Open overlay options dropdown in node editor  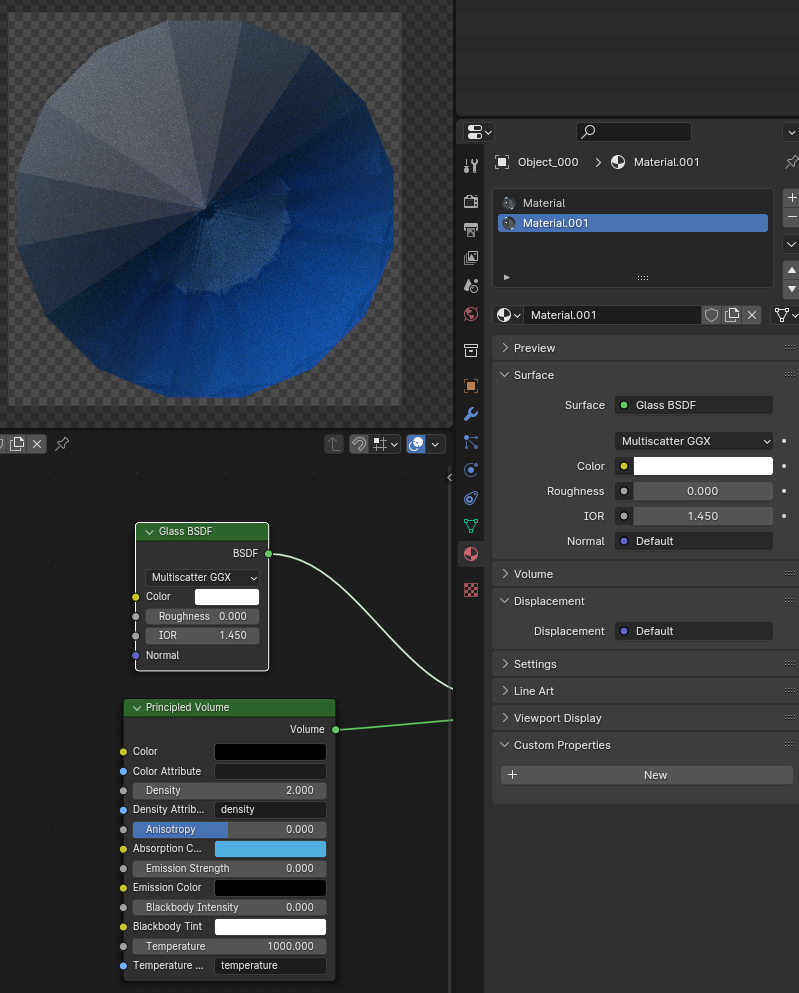click(436, 445)
